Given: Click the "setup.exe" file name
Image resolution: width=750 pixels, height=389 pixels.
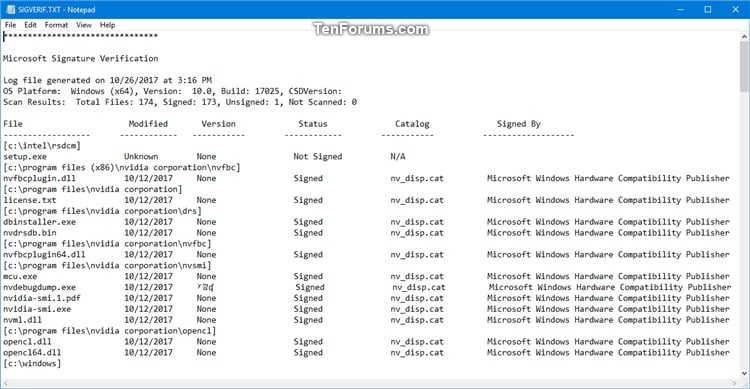Looking at the screenshot, I should tap(25, 156).
